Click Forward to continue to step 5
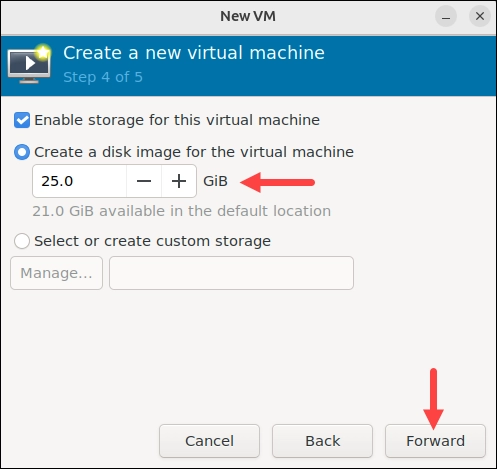 (435, 441)
